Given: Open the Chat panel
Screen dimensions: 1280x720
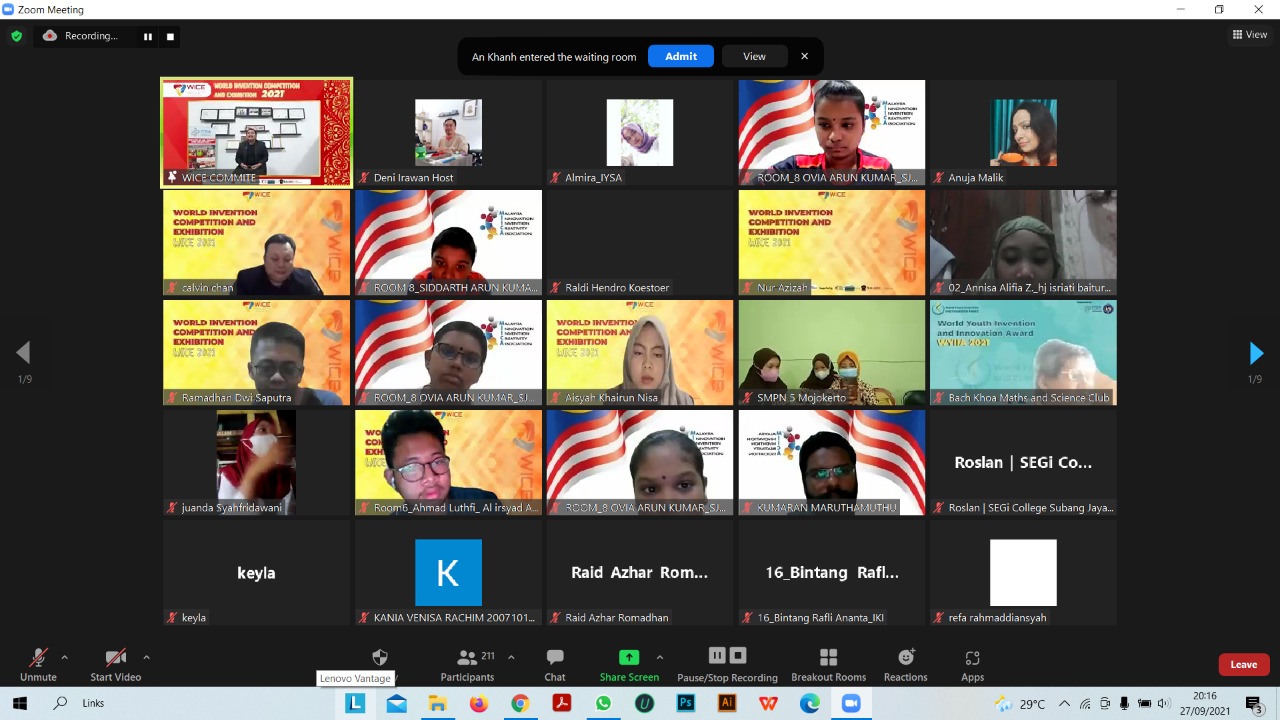Looking at the screenshot, I should (555, 664).
